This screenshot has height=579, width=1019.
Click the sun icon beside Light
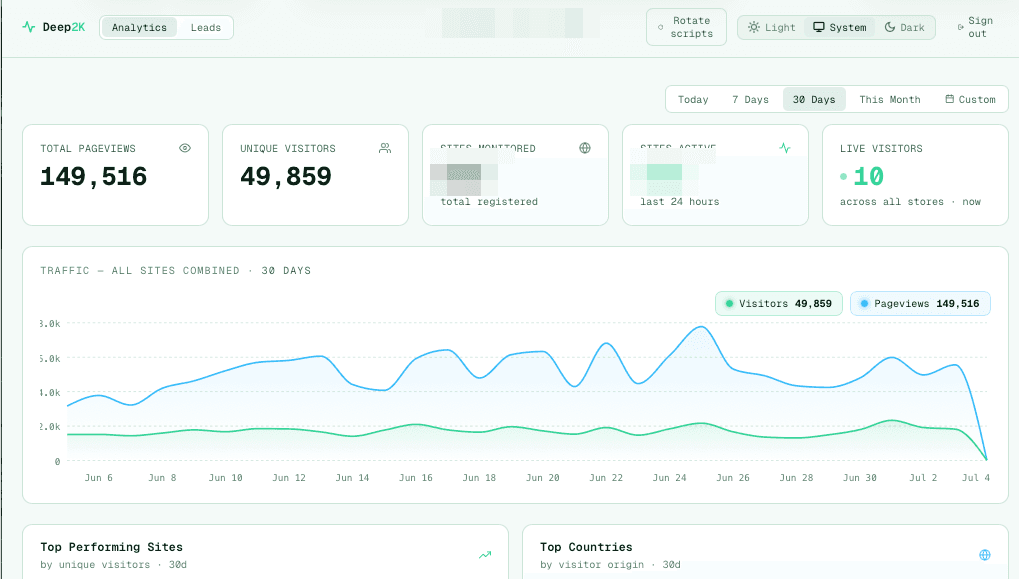coord(753,27)
